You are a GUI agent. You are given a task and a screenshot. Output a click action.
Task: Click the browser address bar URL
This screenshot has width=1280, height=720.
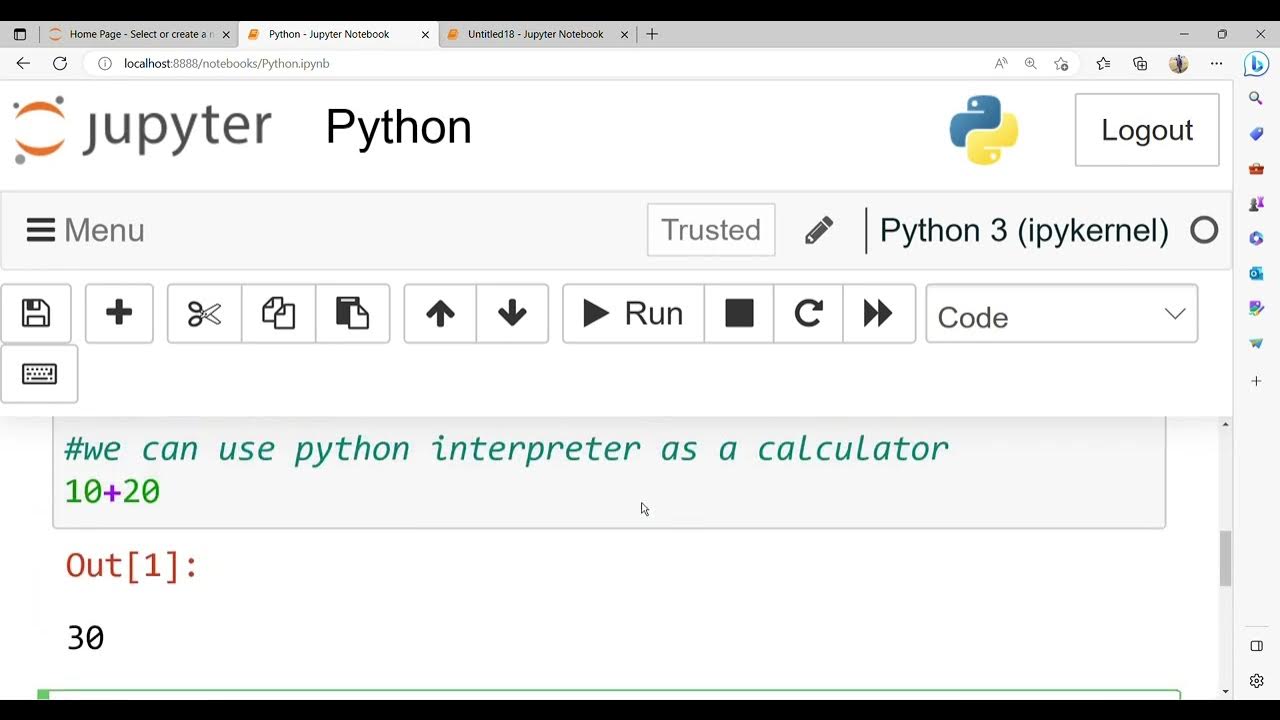(227, 63)
